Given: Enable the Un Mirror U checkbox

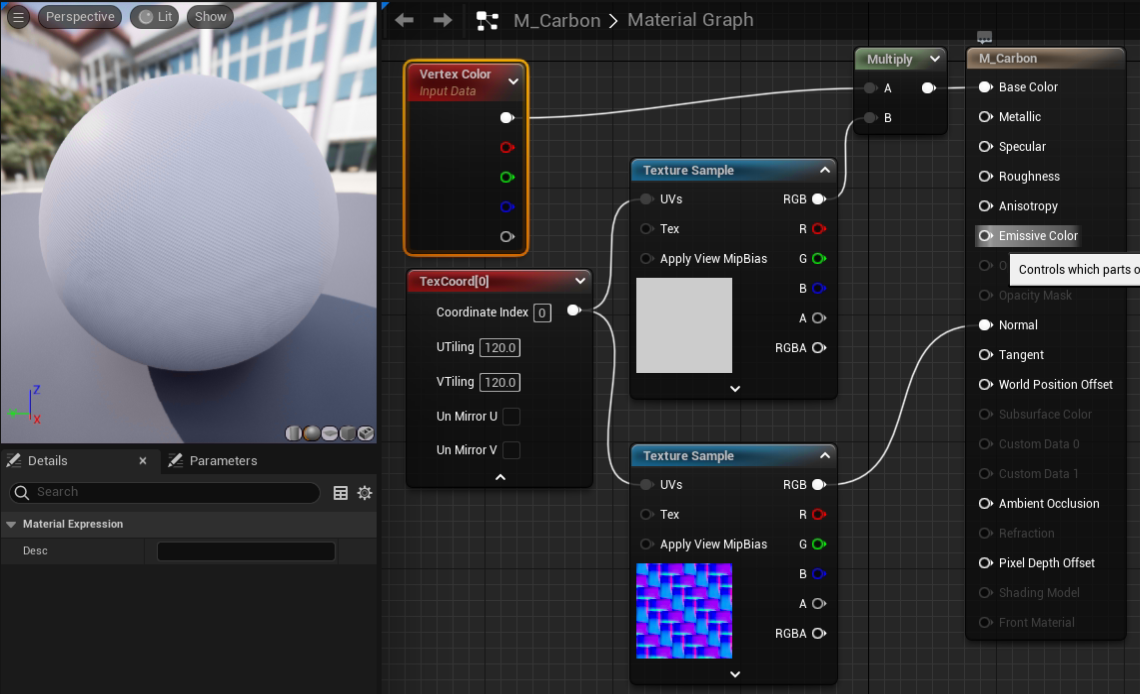Looking at the screenshot, I should pyautogui.click(x=513, y=416).
